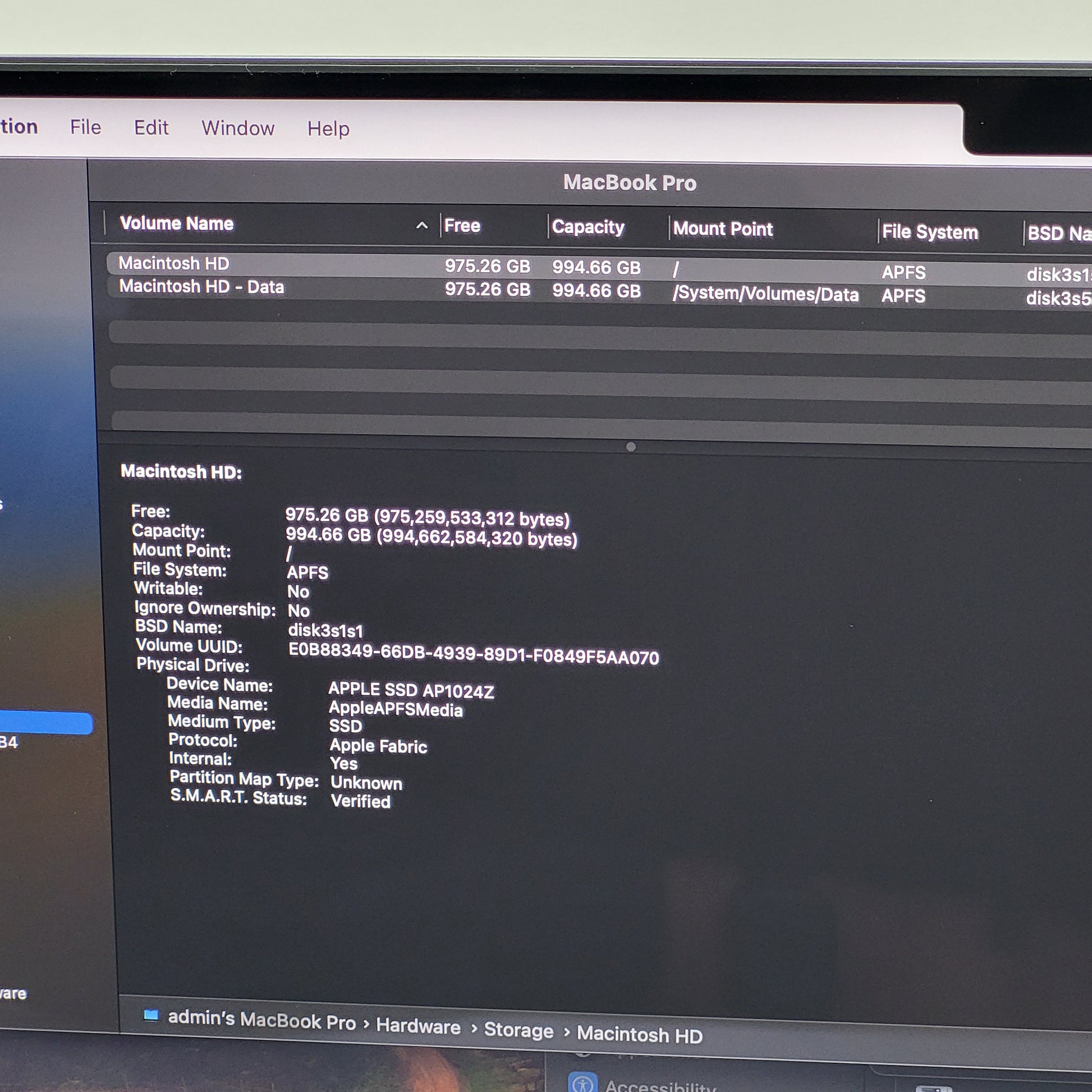Sort by the Volume Name column header
Screen dimensions: 1092x1092
click(x=177, y=223)
